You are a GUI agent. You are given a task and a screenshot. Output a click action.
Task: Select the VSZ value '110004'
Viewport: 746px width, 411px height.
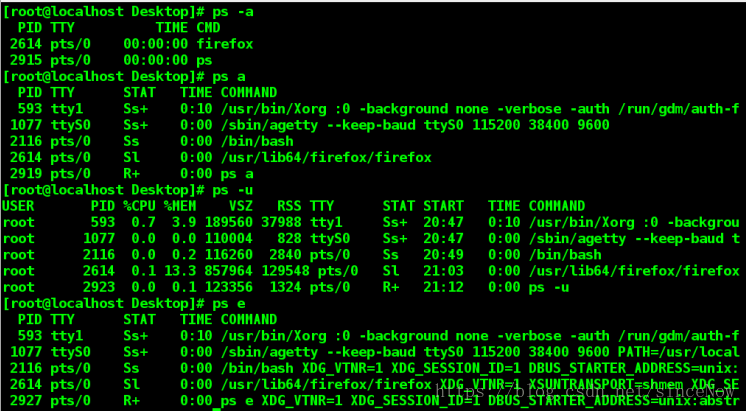pyautogui.click(x=229, y=238)
